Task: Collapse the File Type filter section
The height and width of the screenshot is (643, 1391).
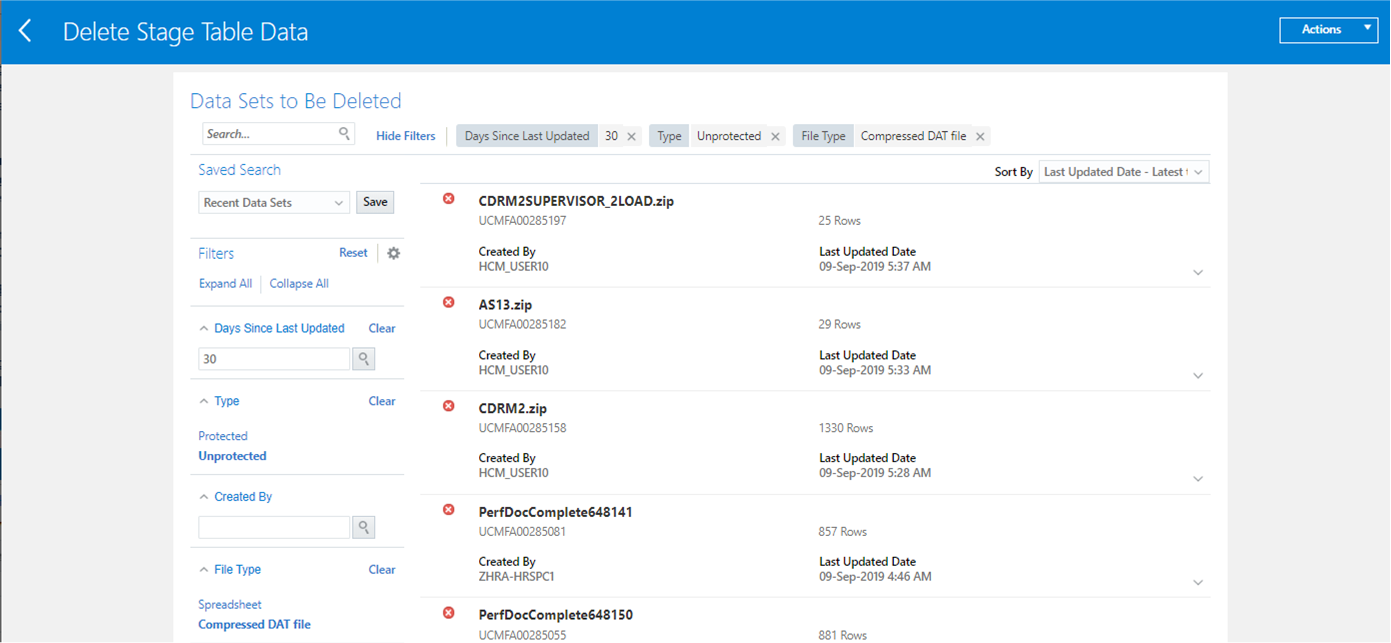Action: (204, 570)
